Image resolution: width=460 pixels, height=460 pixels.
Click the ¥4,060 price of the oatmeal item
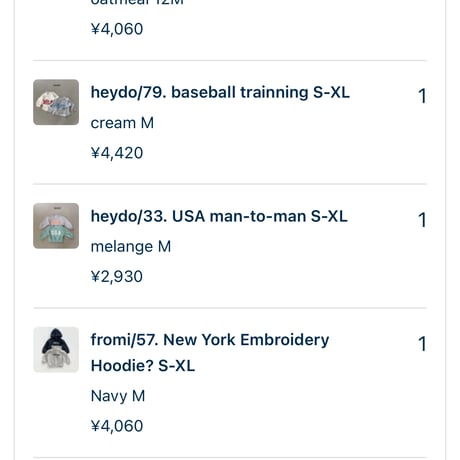pyautogui.click(x=117, y=29)
